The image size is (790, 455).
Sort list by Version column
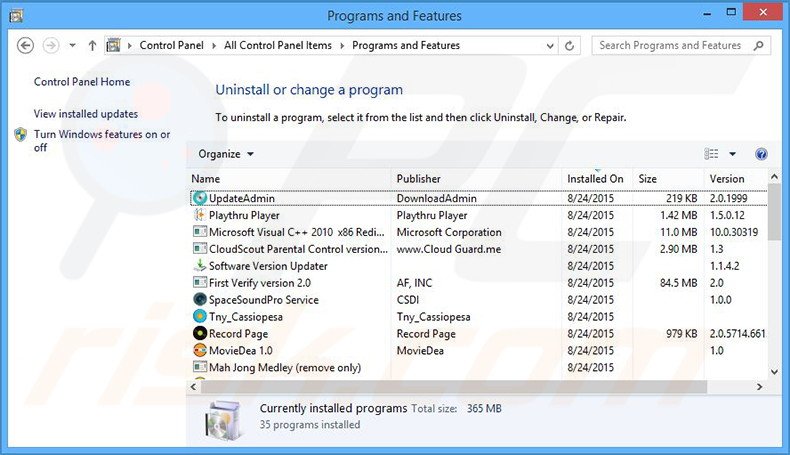(736, 179)
